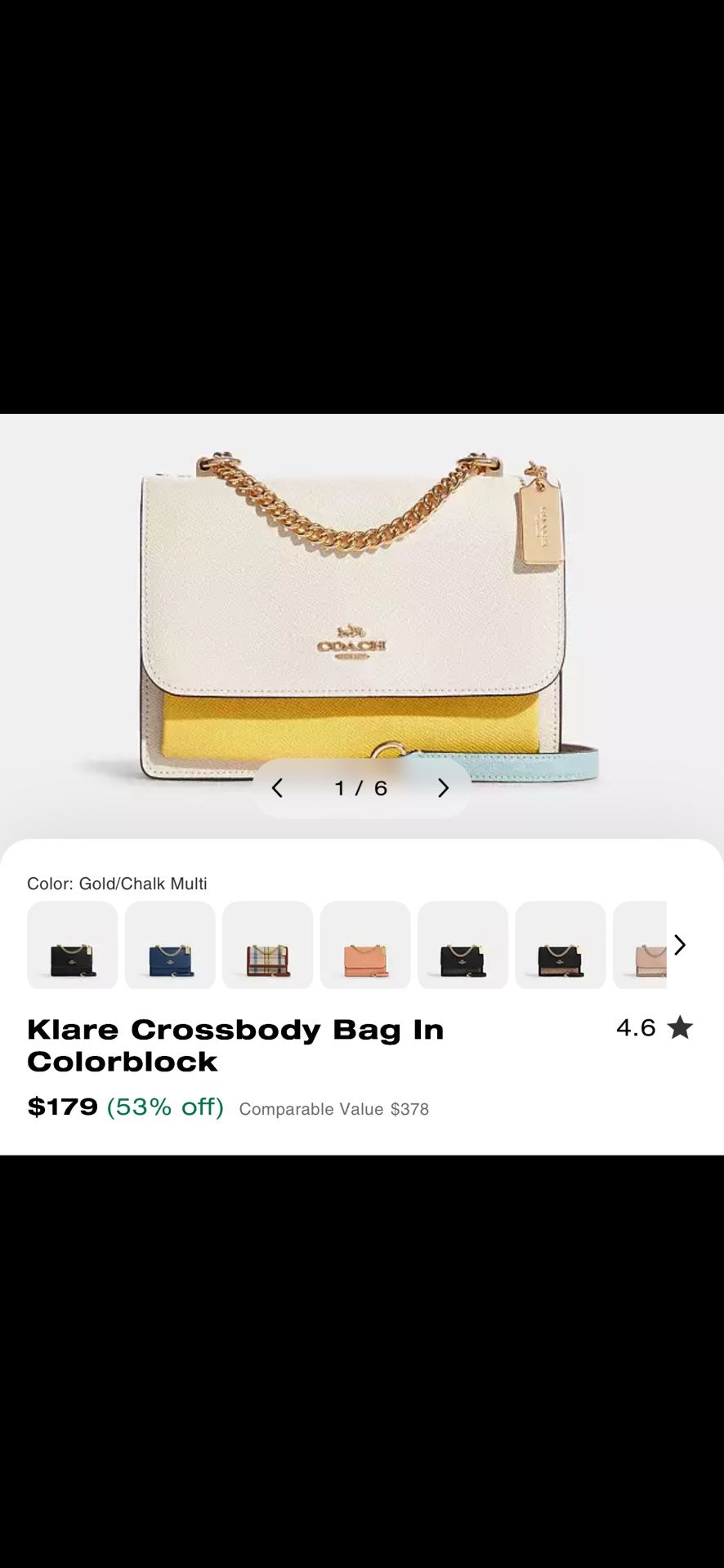The image size is (724, 1568).
Task: Tap the $179 sale price
Action: (x=63, y=1107)
